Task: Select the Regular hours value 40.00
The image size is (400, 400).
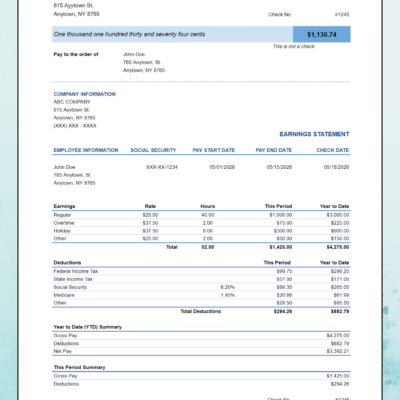Action: 208,215
